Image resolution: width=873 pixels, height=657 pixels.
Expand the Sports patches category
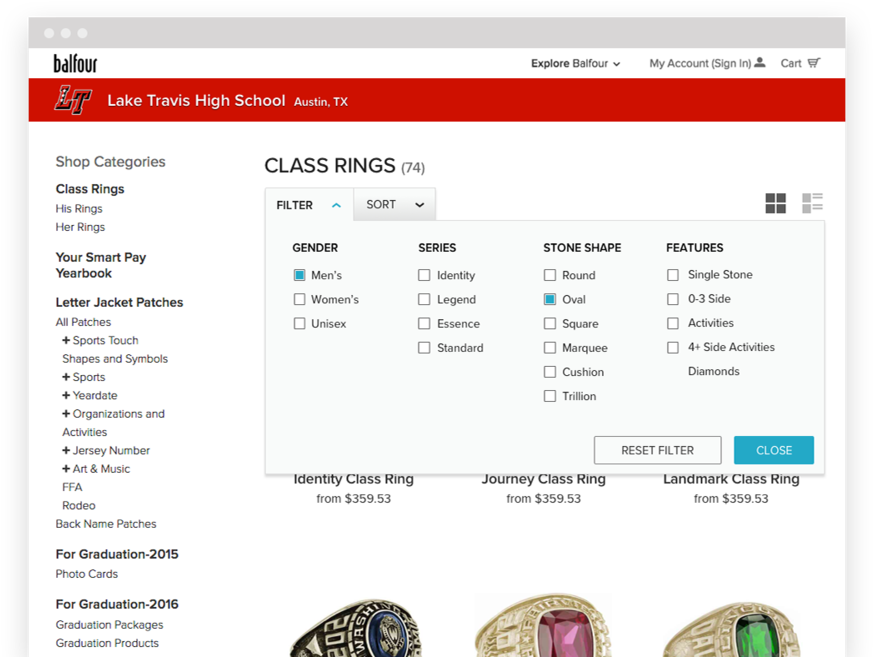66,377
